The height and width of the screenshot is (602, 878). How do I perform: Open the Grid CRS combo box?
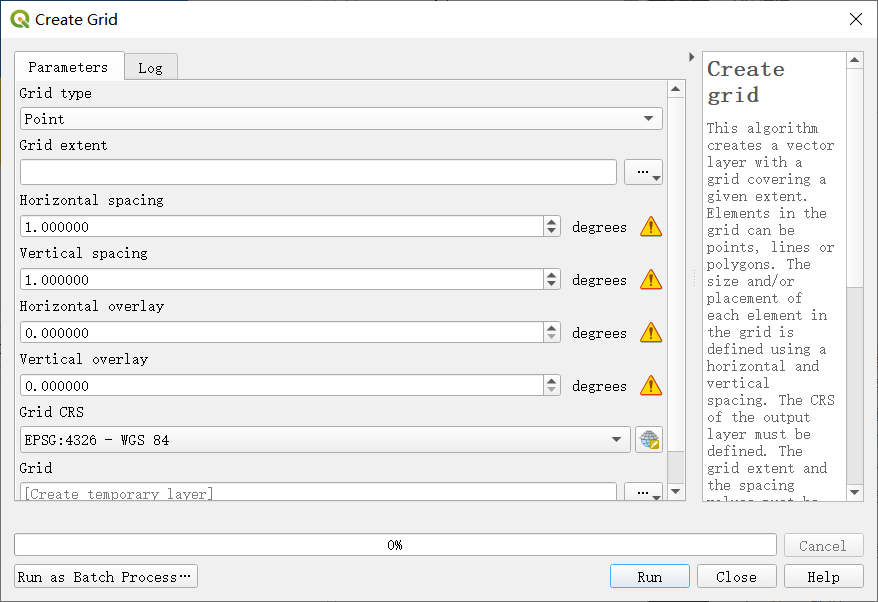(325, 440)
